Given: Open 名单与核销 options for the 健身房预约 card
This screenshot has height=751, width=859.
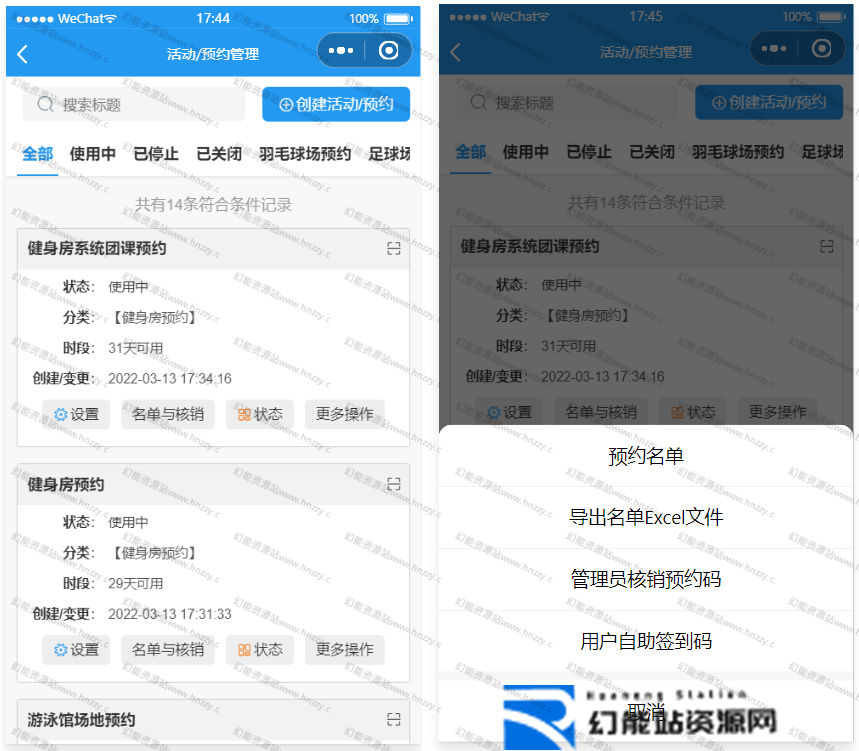Looking at the screenshot, I should 167,650.
